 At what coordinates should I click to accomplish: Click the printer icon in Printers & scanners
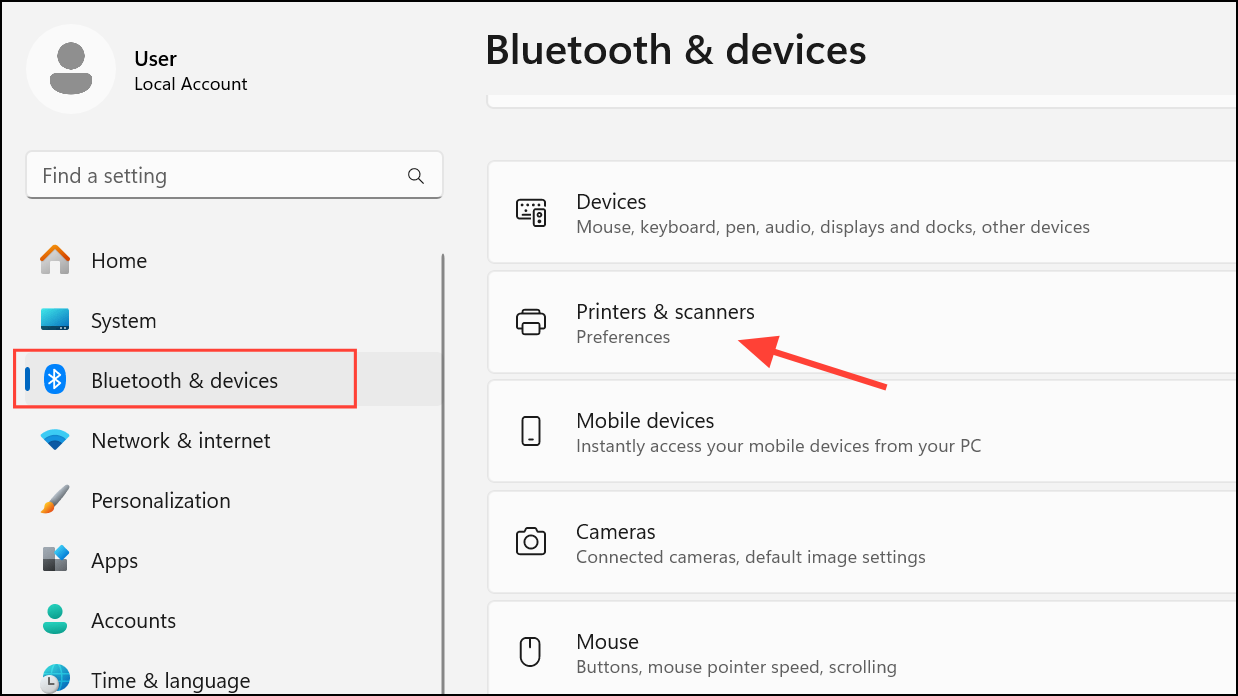point(530,322)
